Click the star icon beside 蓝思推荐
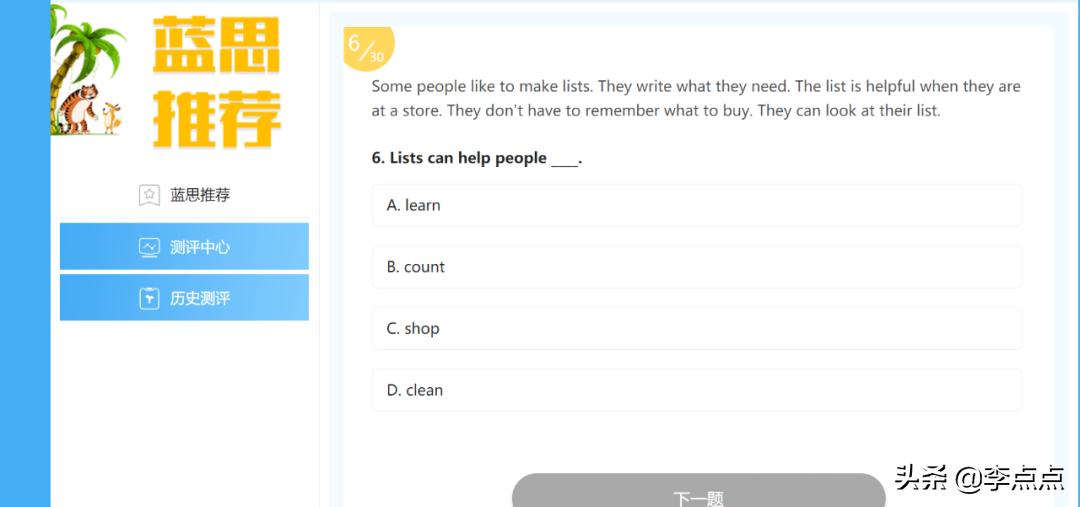This screenshot has width=1080, height=507. tap(149, 196)
